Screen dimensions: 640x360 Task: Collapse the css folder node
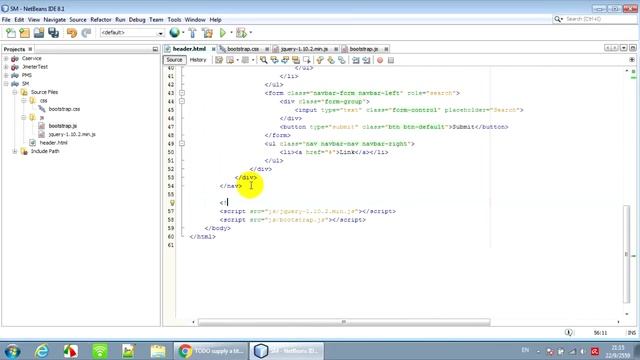[x=23, y=101]
